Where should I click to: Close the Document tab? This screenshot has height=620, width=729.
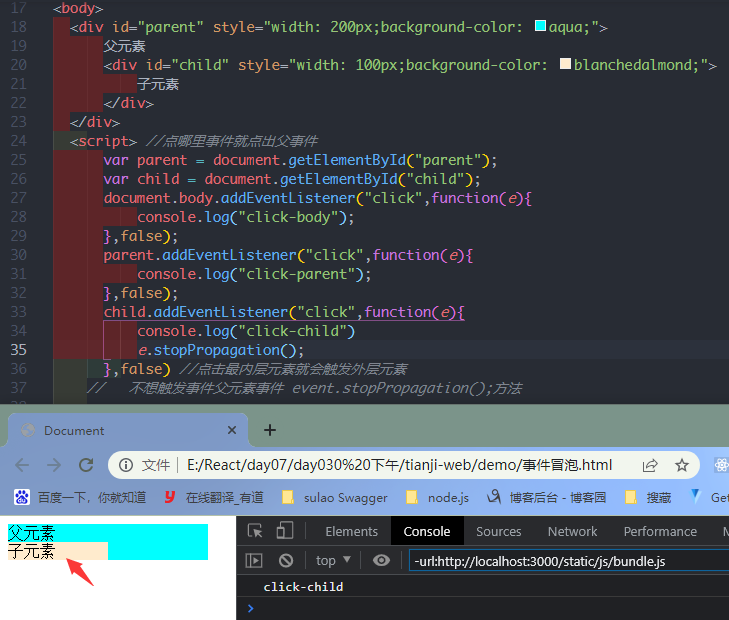[x=232, y=430]
